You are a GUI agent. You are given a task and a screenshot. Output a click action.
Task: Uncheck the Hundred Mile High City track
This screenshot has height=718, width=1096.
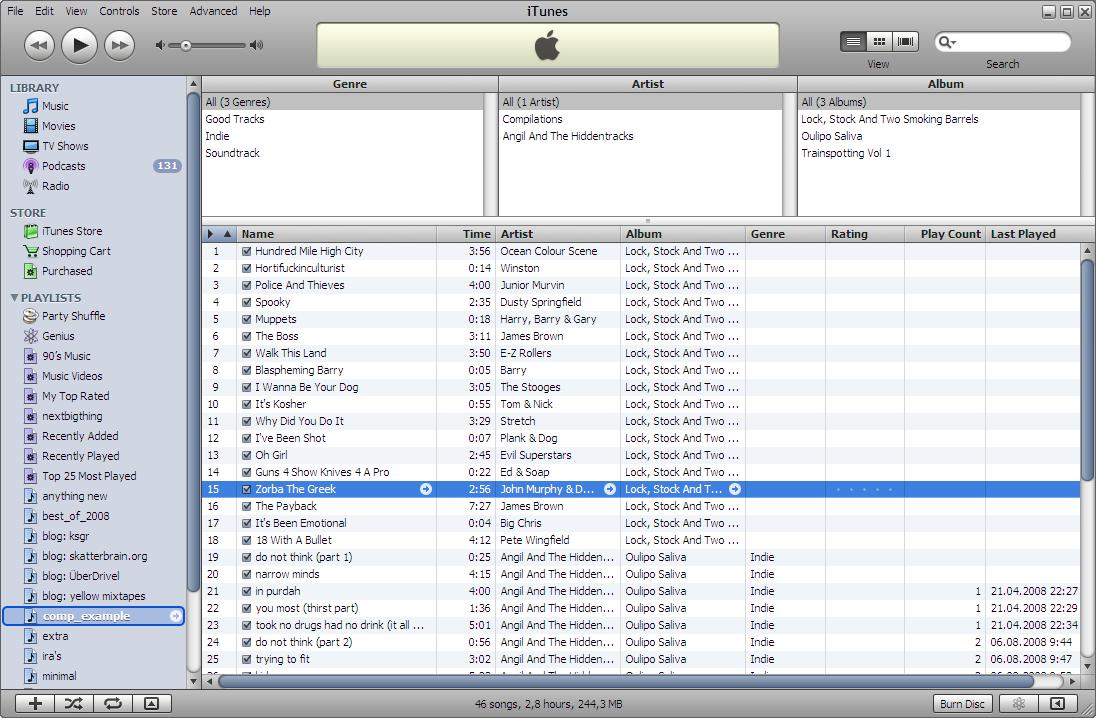coord(246,251)
